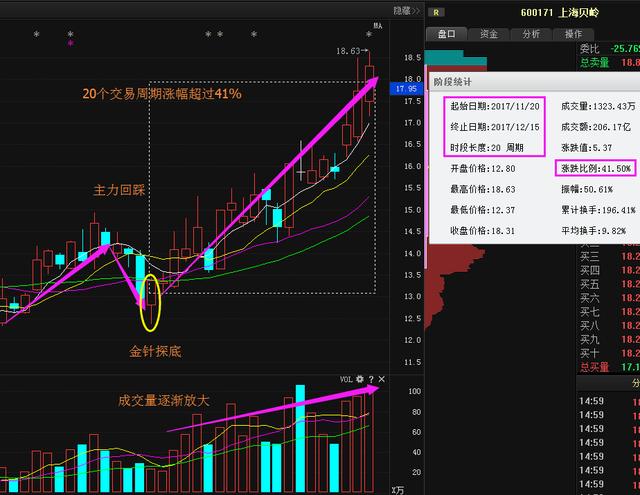This screenshot has width=640, height=495.
Task: Select the 分析 tab
Action: tap(530, 34)
